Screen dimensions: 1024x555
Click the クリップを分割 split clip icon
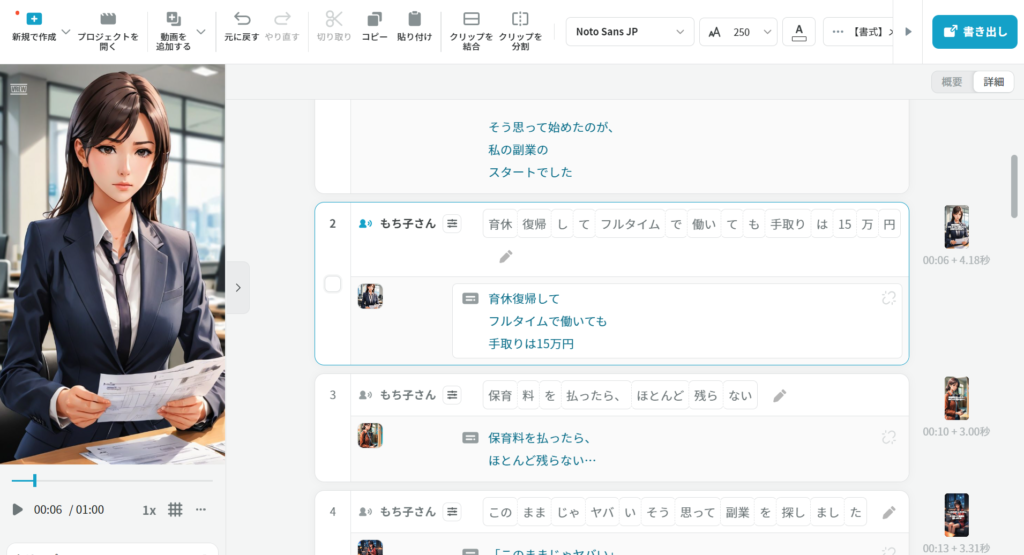520,19
